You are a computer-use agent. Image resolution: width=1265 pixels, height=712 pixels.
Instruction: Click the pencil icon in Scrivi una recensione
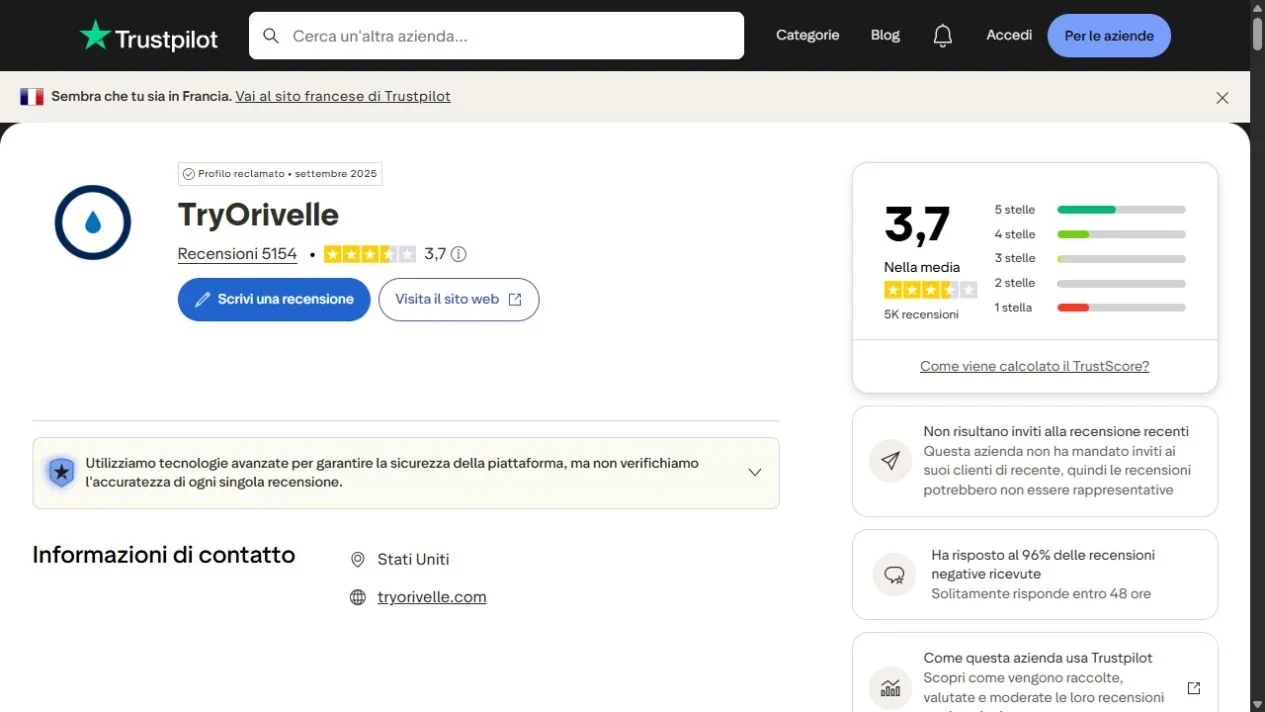click(203, 299)
